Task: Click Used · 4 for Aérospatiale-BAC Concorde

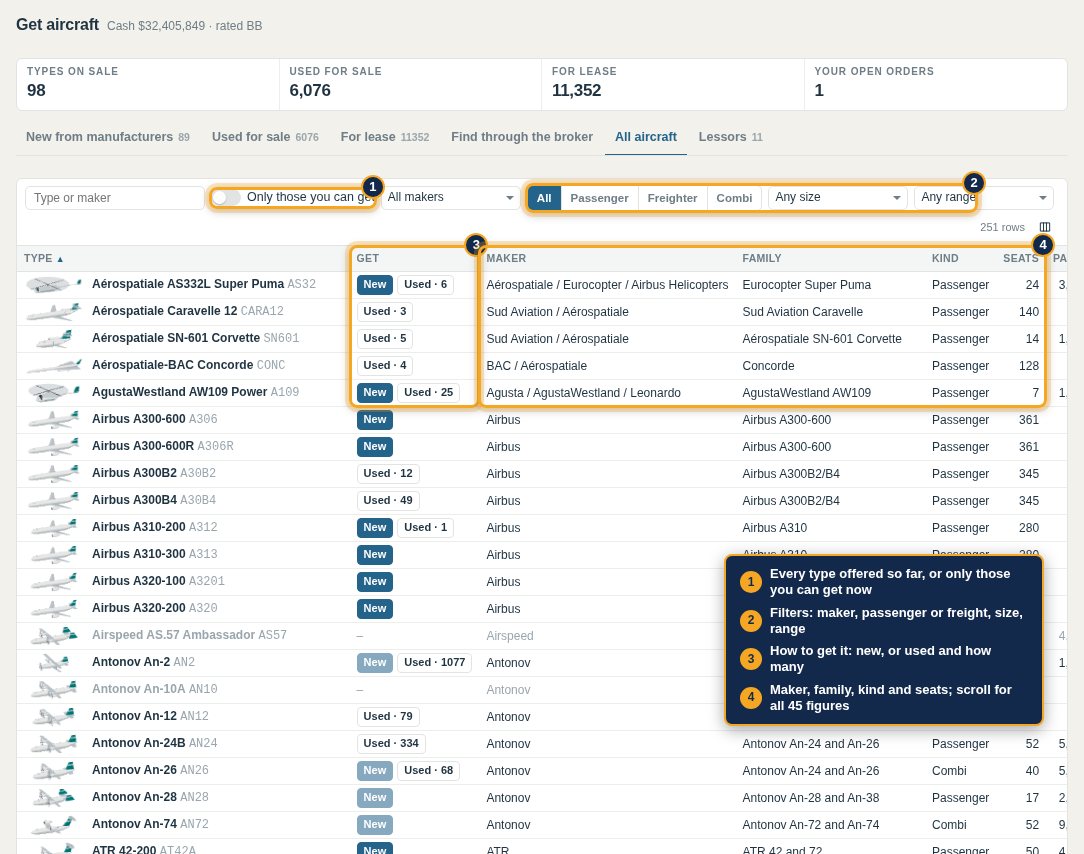Action: pyautogui.click(x=385, y=365)
